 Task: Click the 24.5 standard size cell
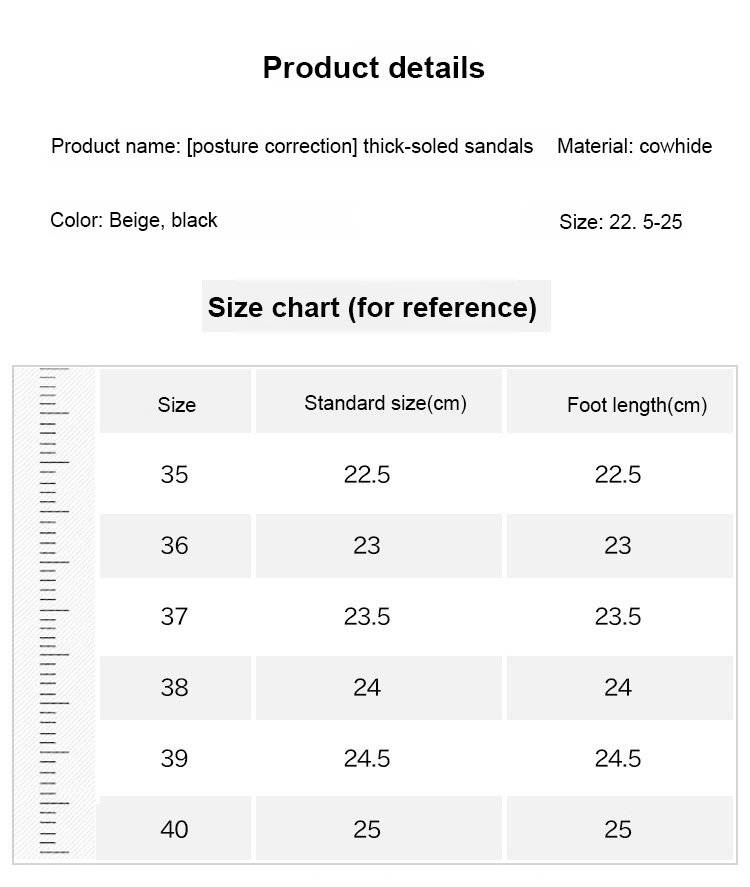(x=379, y=759)
